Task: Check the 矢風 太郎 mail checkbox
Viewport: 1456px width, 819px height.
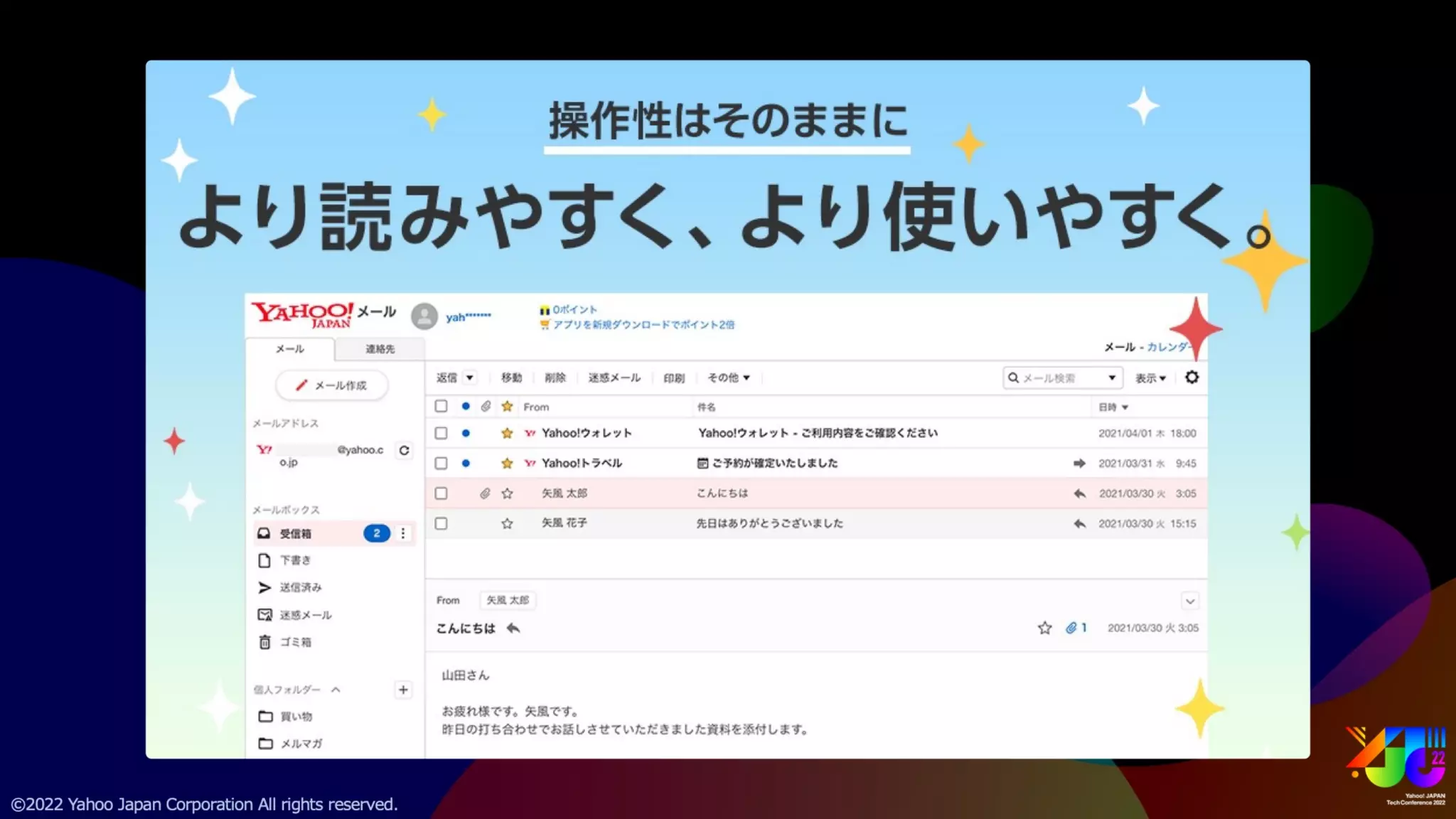Action: tap(441, 493)
